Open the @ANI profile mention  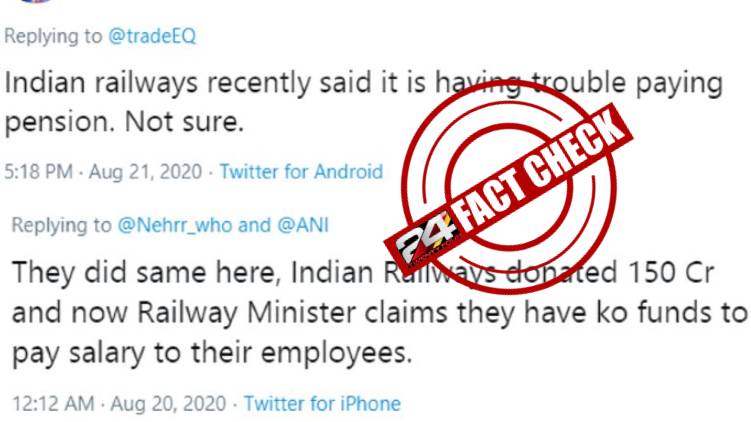303,225
